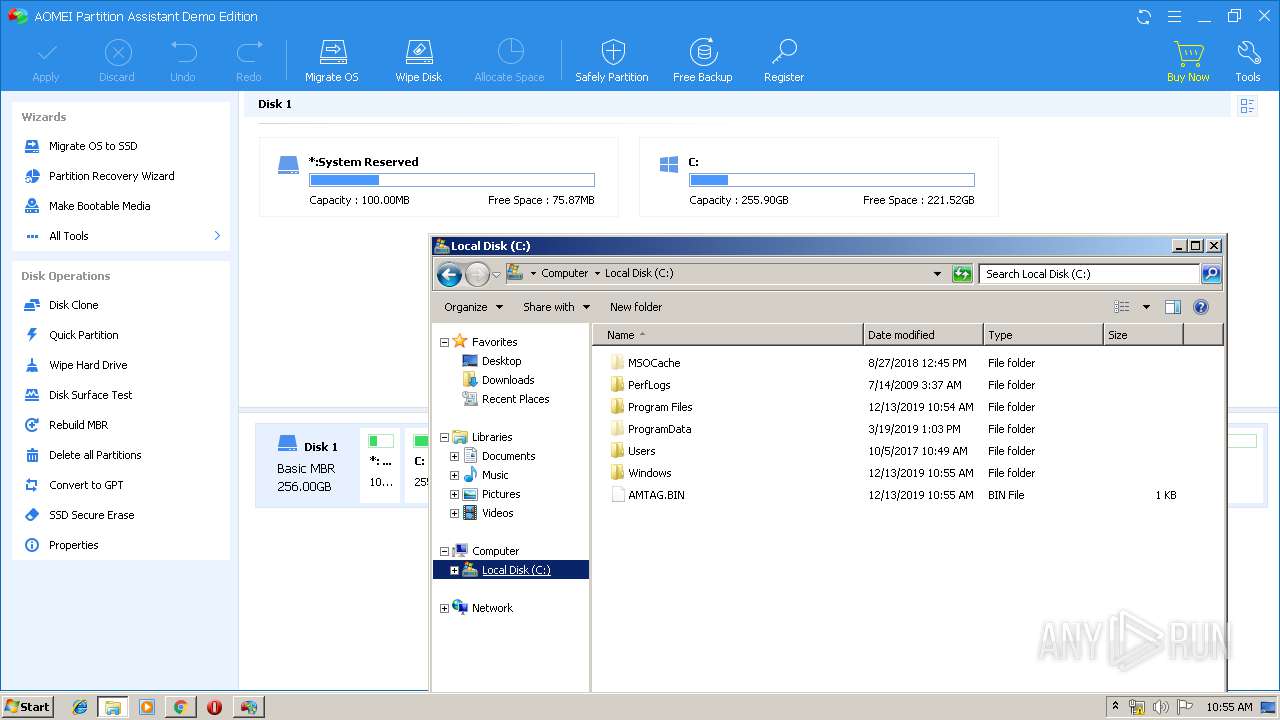This screenshot has height=720, width=1280.
Task: Select the AMTAG.BIN file
Action: click(x=656, y=495)
